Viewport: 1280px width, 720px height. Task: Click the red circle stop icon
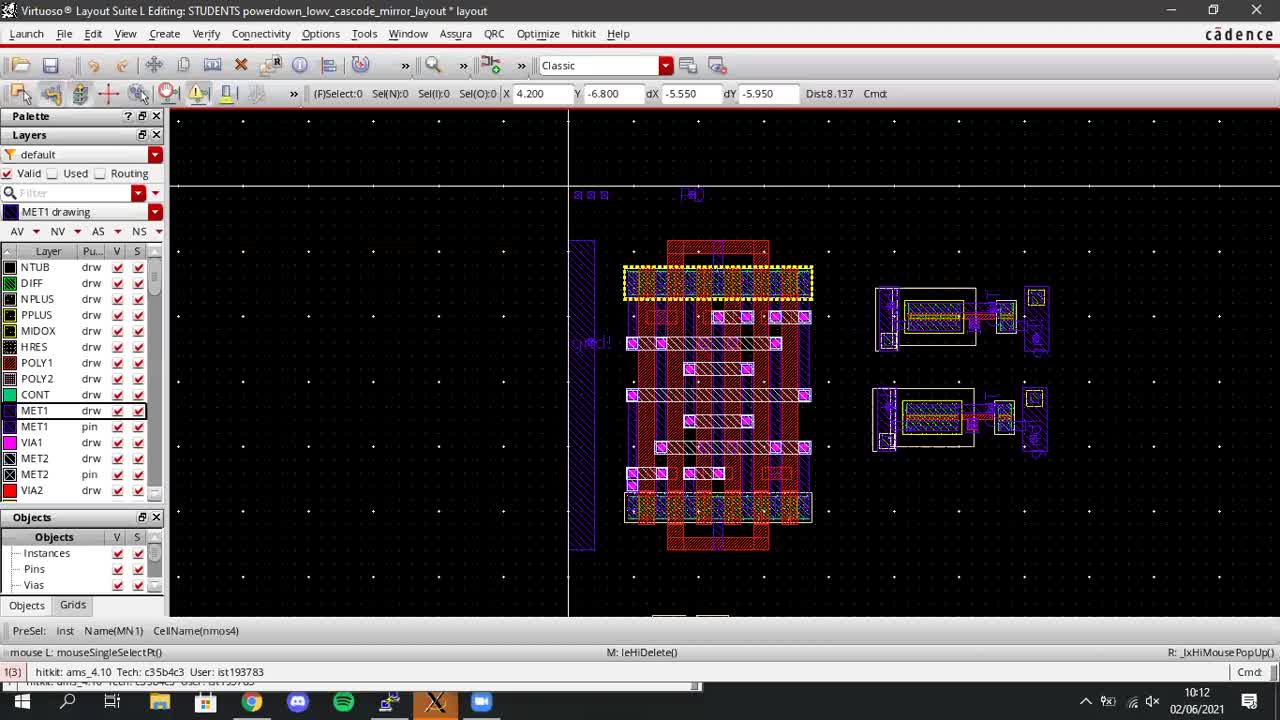(x=168, y=93)
